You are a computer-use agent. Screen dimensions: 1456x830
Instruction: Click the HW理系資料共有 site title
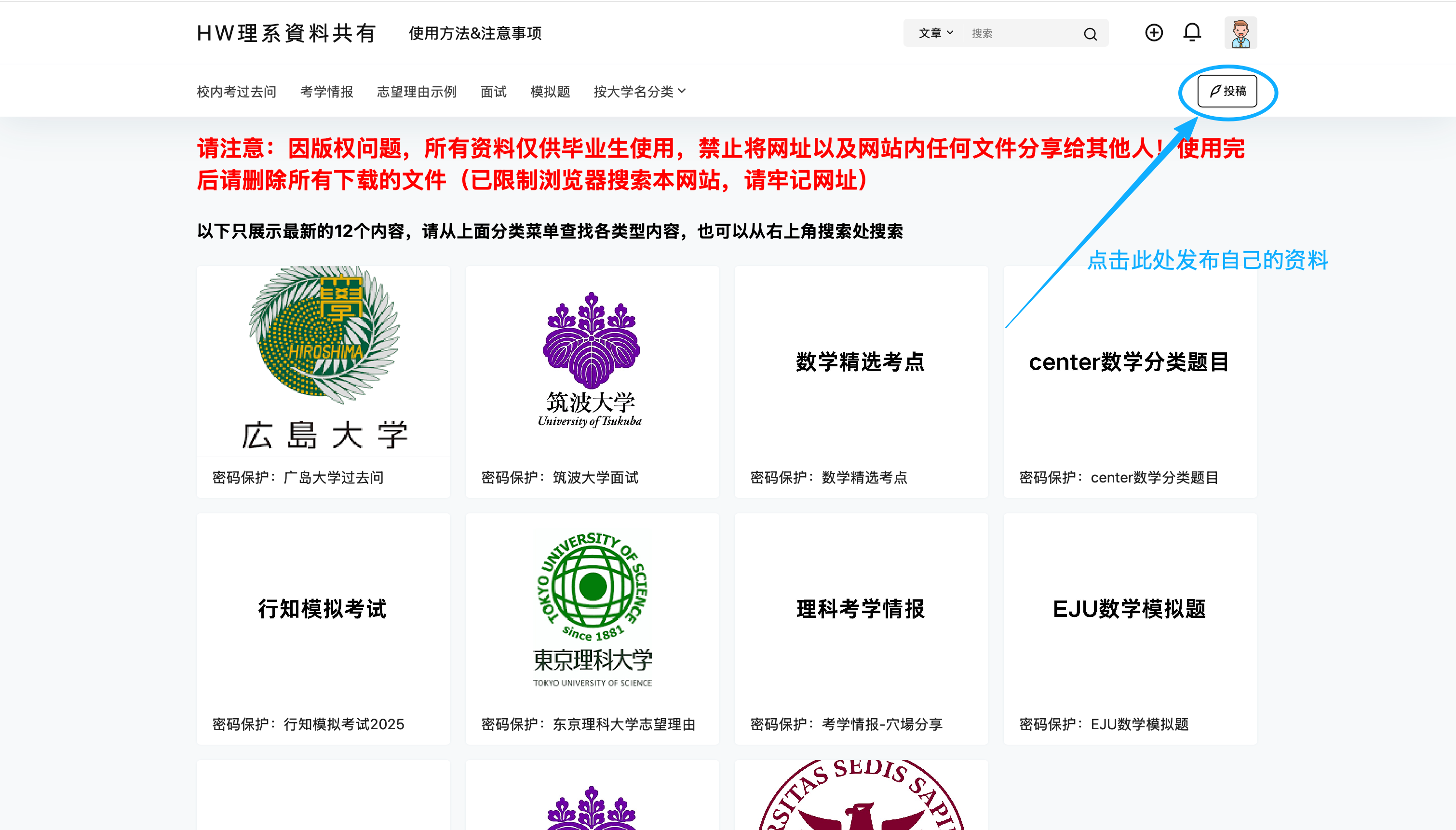point(287,33)
